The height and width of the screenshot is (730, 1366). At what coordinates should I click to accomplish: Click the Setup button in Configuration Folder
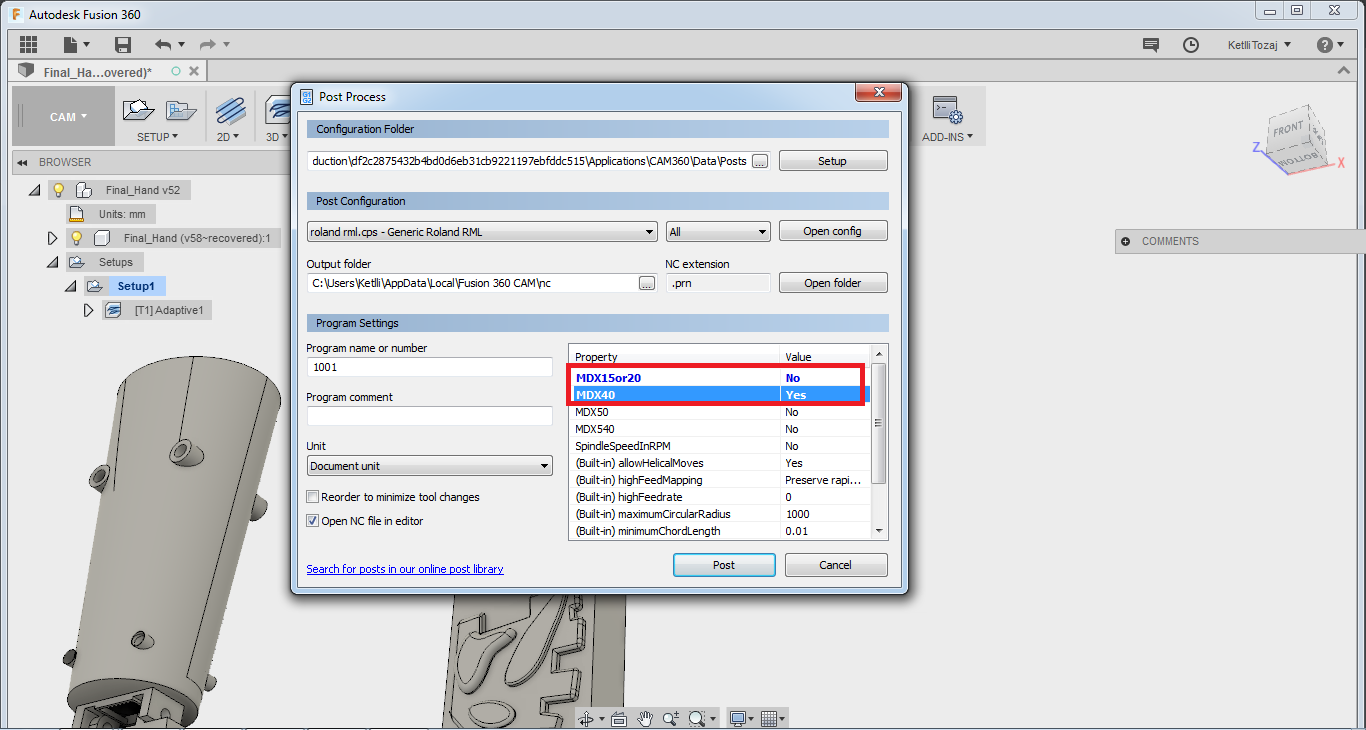point(832,161)
